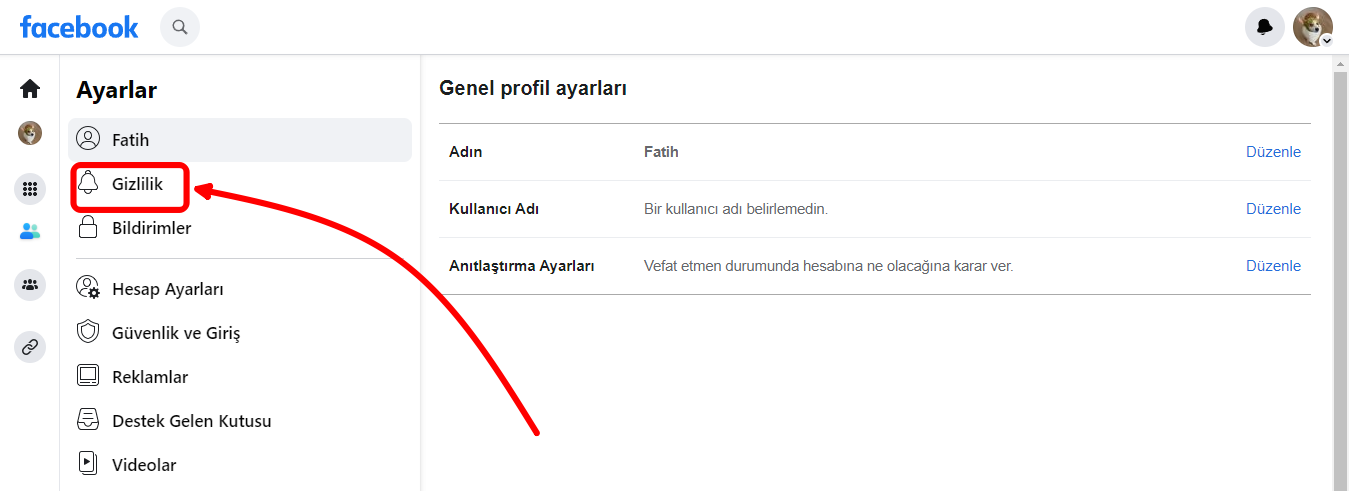
Task: Click the person icon beside Fatih
Action: click(x=88, y=139)
